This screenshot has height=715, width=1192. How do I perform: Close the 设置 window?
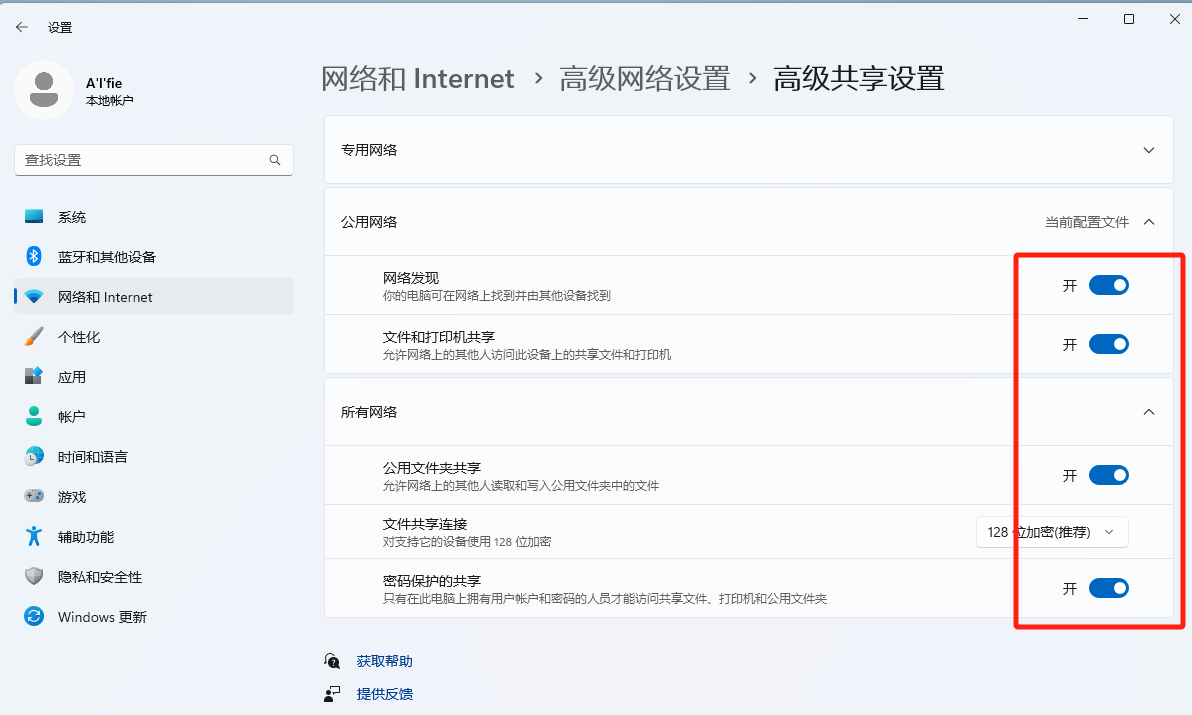[x=1175, y=19]
